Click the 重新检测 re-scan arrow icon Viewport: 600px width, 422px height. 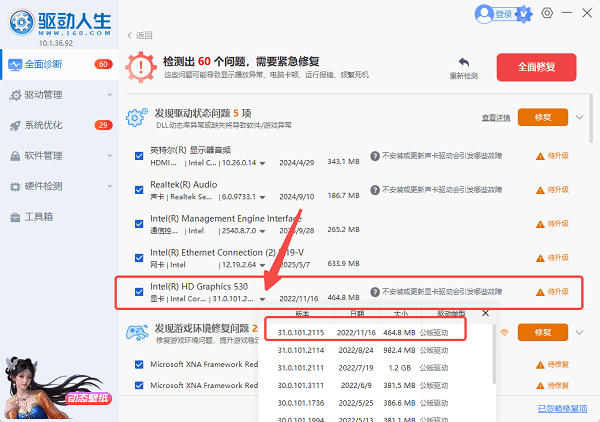click(464, 62)
